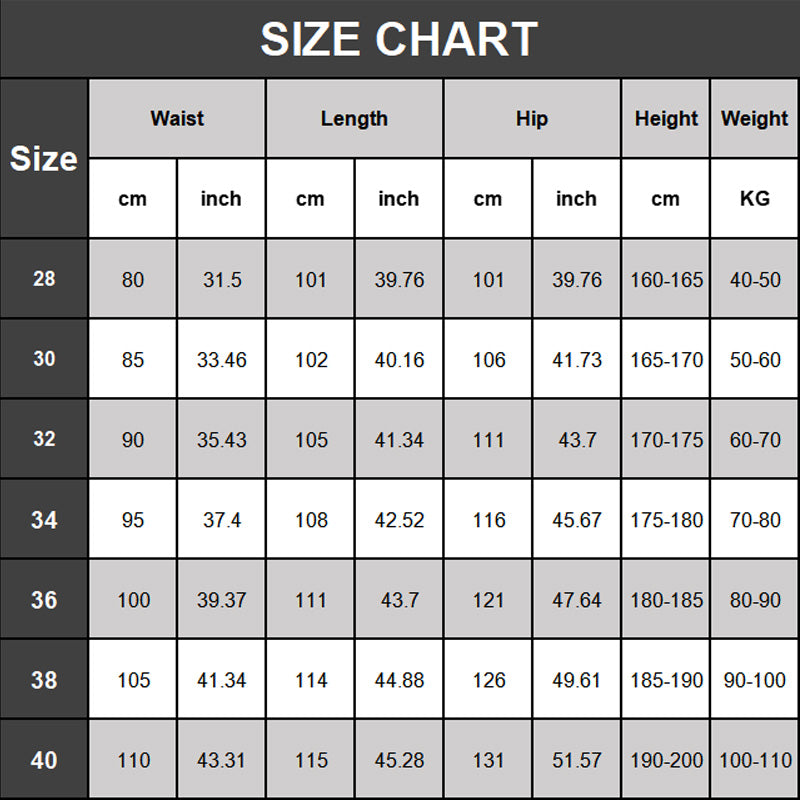The width and height of the screenshot is (800, 800).
Task: Click the height range 160-165 cell
Action: click(666, 279)
